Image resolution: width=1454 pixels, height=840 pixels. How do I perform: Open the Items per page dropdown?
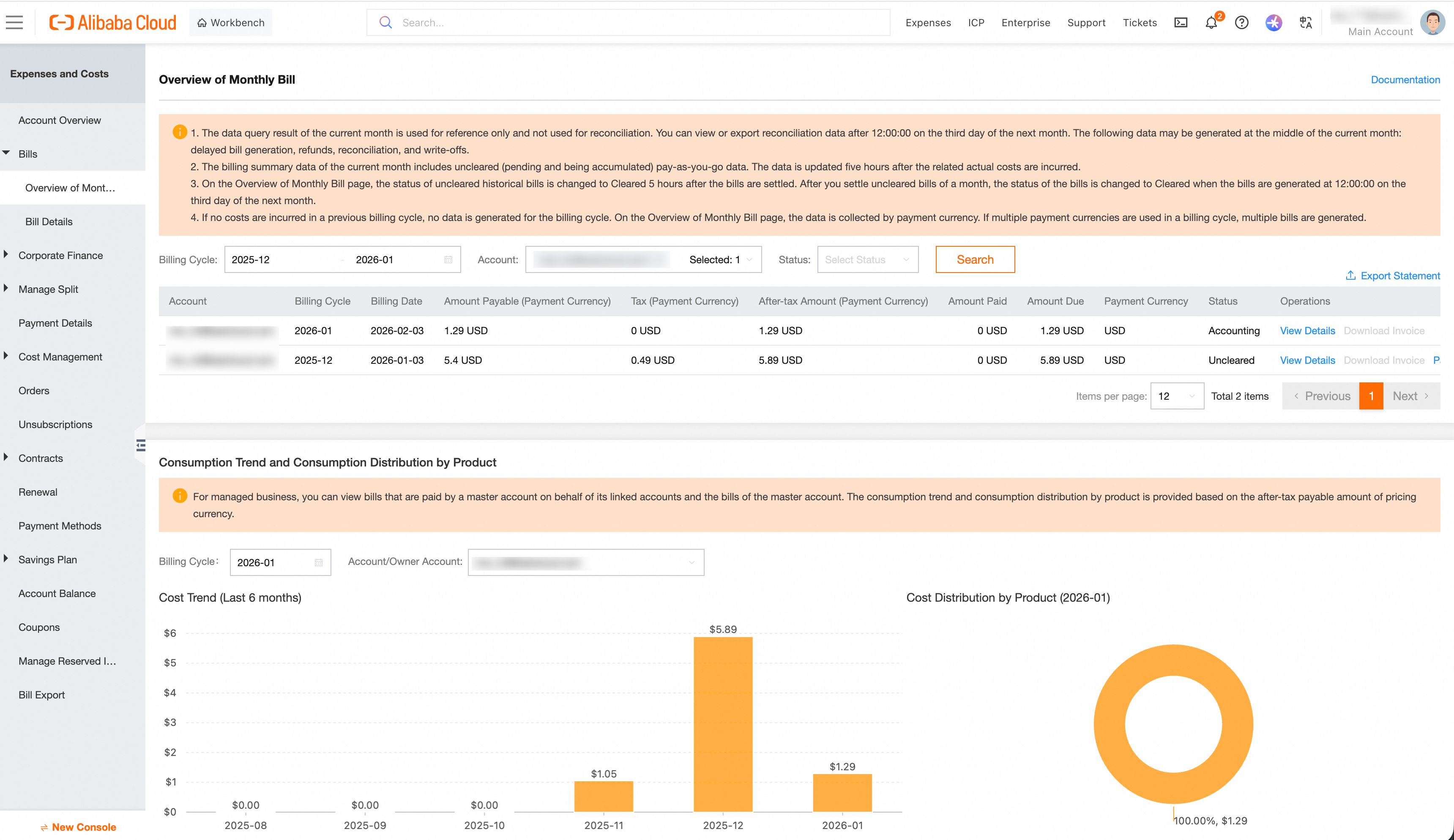coord(1177,396)
